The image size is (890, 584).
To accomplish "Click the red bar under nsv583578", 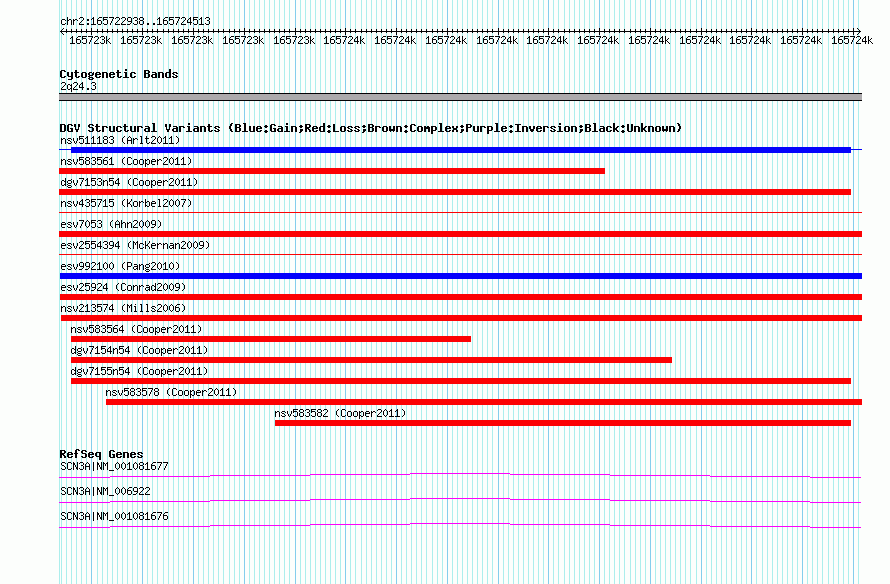I will click(484, 402).
